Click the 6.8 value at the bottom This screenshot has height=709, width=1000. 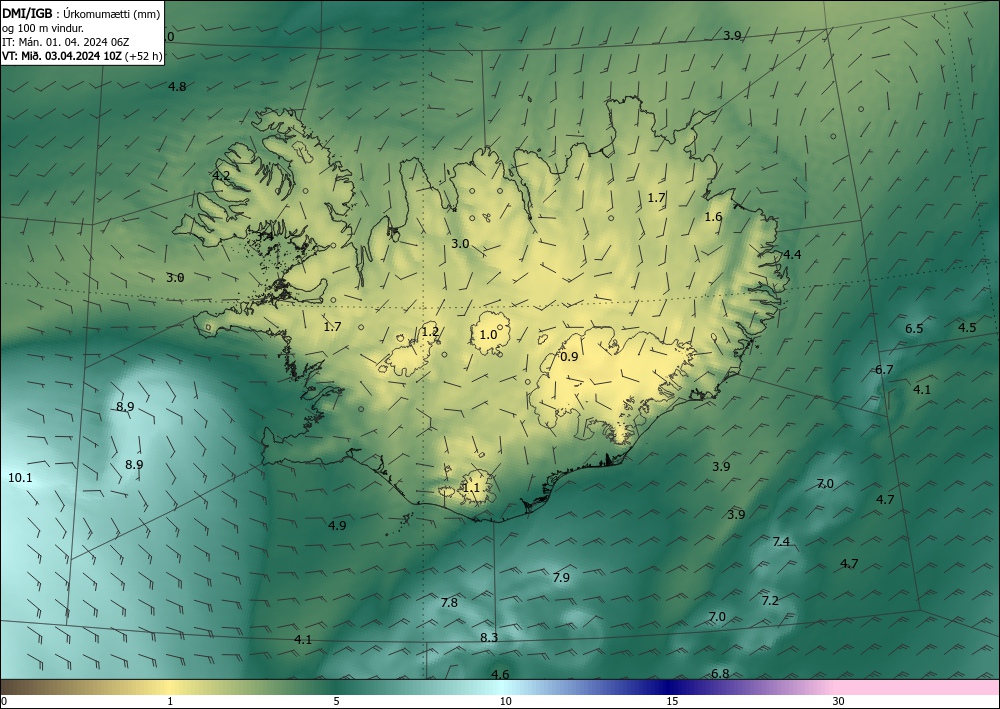[x=719, y=674]
